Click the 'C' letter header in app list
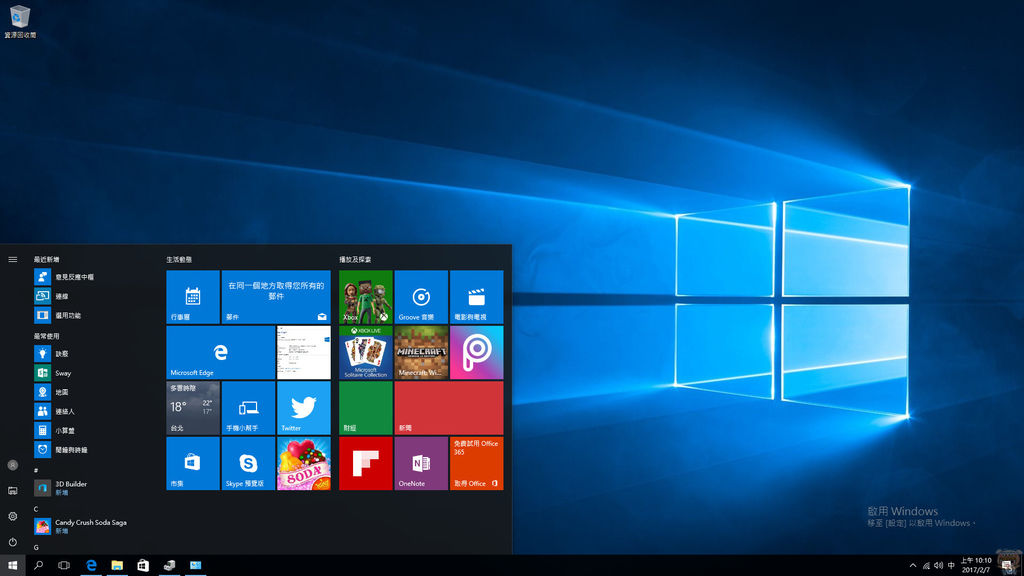 coord(36,509)
